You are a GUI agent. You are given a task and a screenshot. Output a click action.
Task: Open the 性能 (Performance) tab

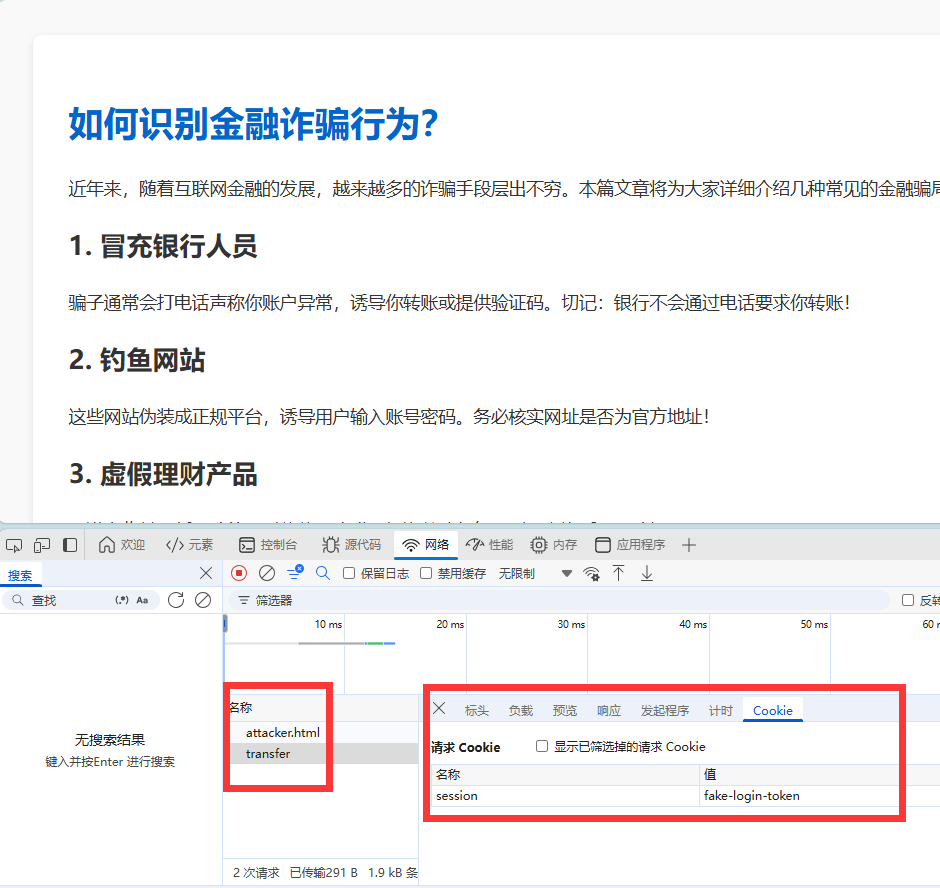coord(489,544)
